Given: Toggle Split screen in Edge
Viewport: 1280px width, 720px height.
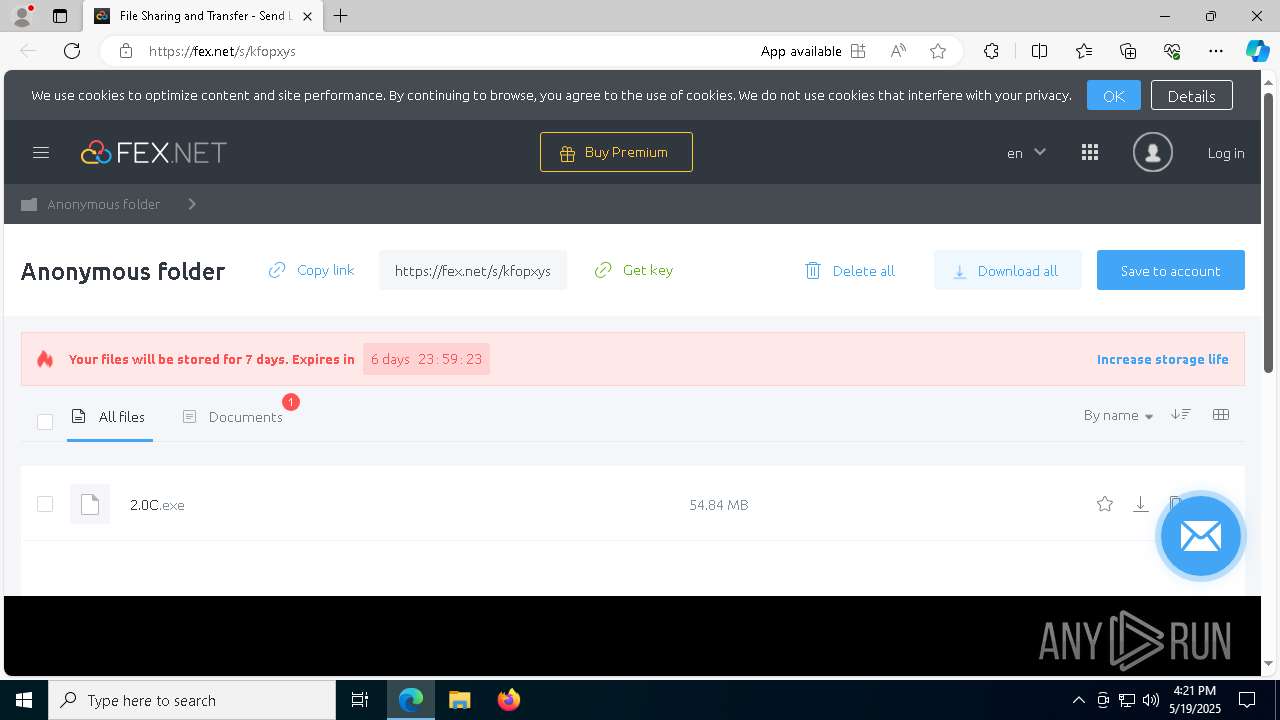Looking at the screenshot, I should point(1039,51).
